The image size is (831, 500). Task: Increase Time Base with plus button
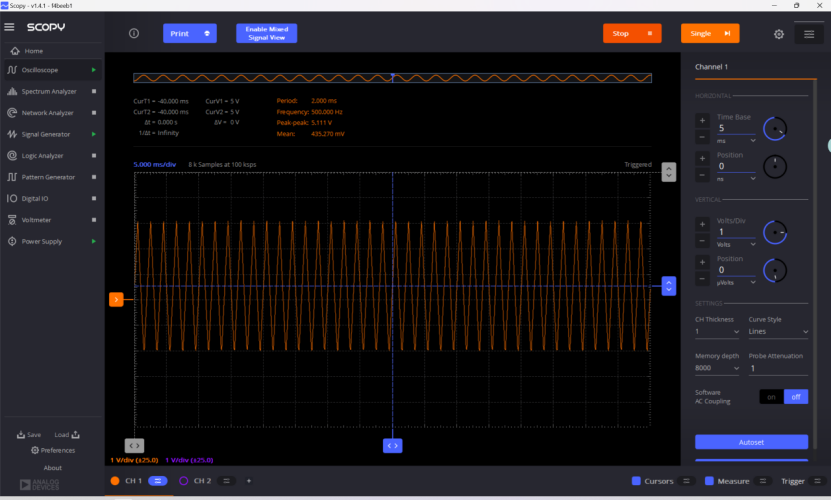(702, 120)
